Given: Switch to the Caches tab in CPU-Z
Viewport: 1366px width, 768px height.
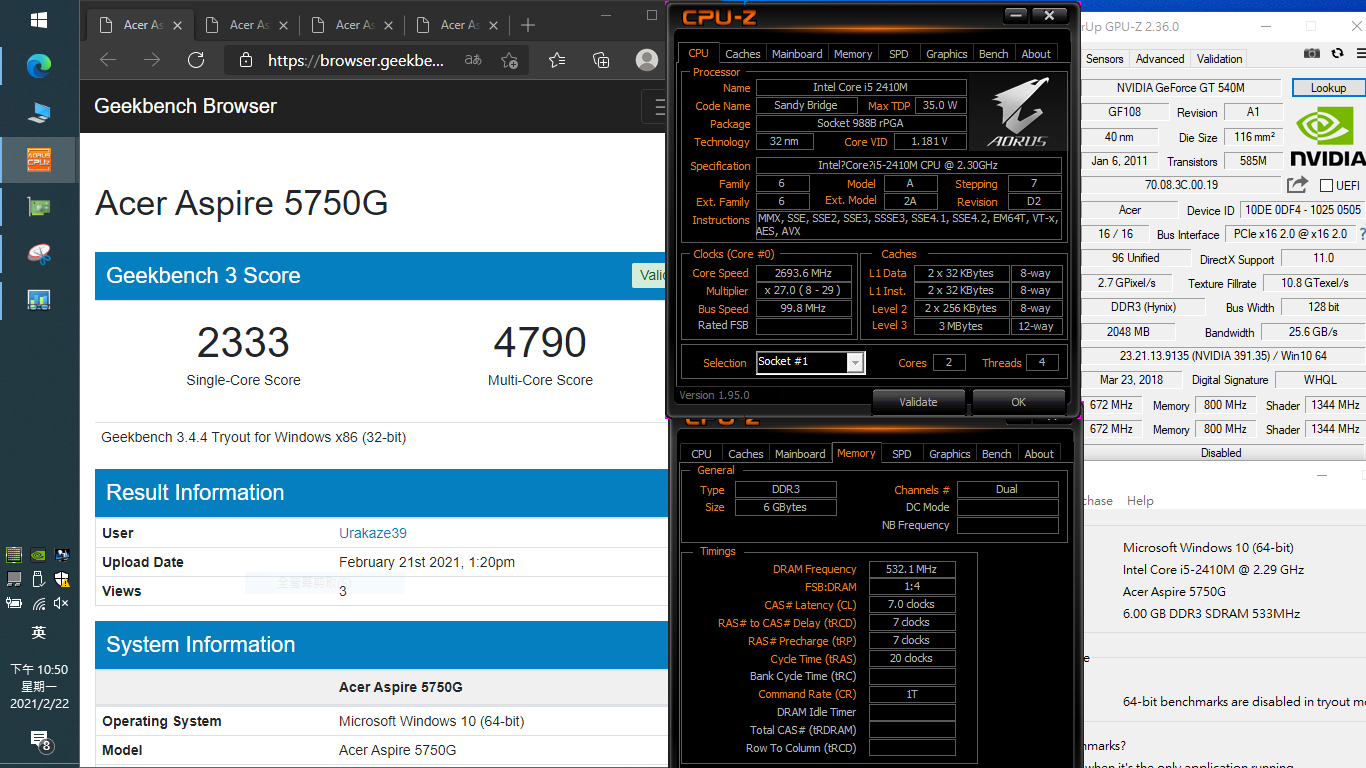Looking at the screenshot, I should click(x=743, y=54).
